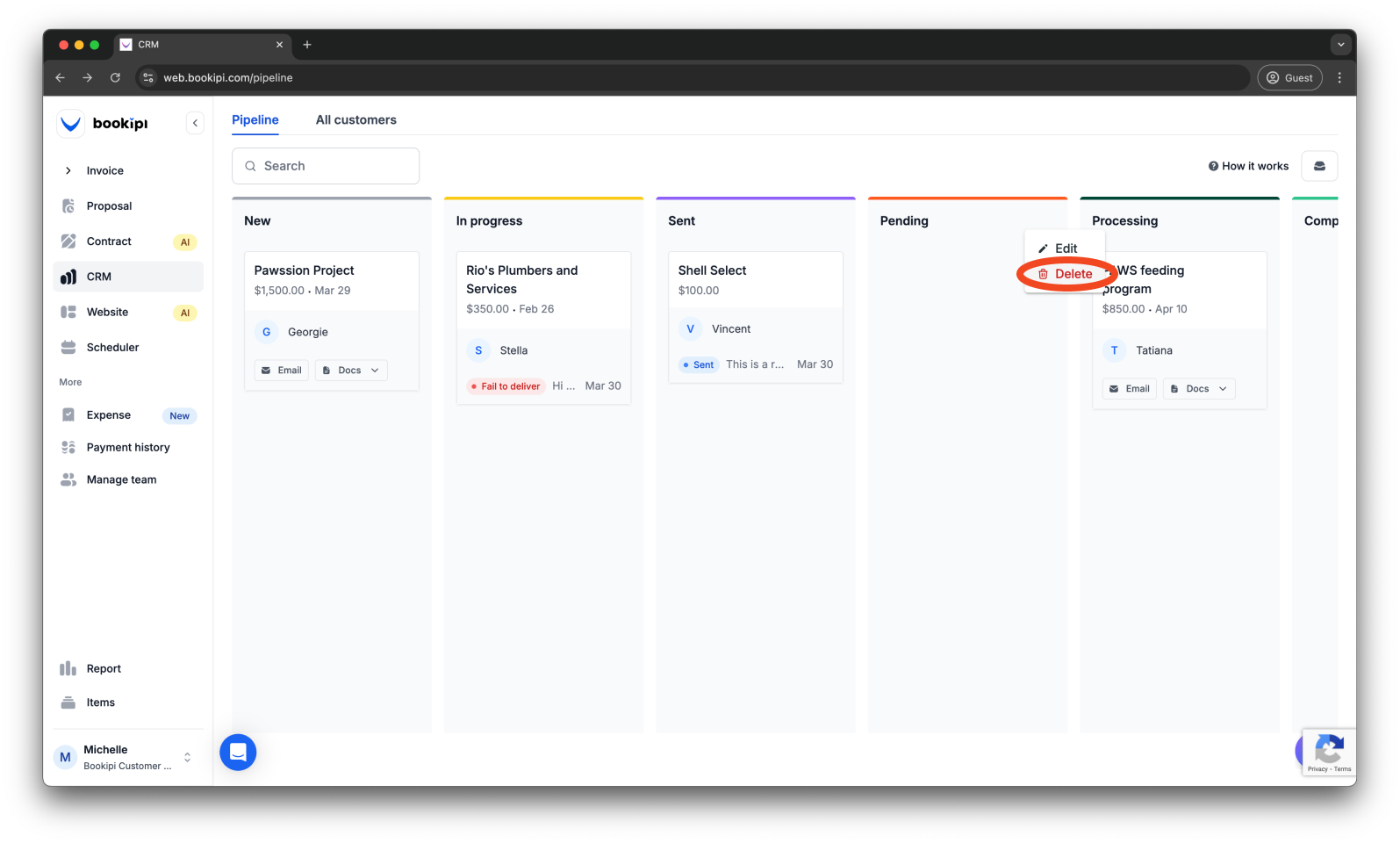1400x843 pixels.
Task: Click the Contract icon in sidebar
Action: (x=68, y=241)
